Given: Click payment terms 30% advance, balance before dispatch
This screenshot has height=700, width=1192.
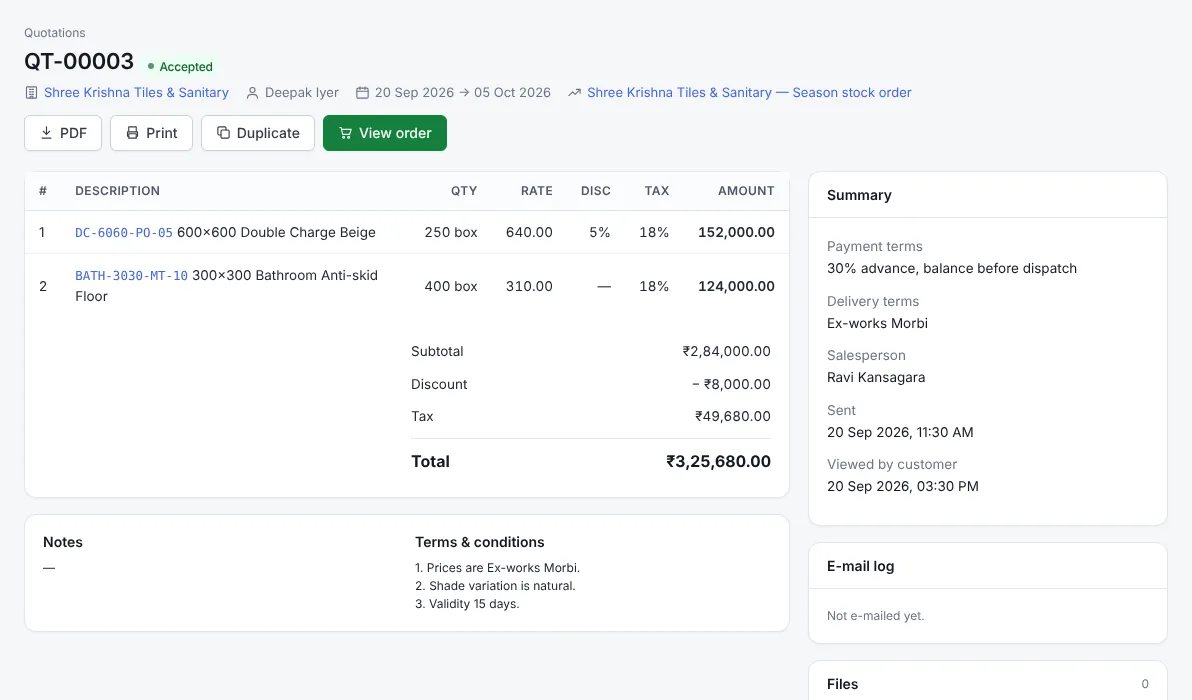Looking at the screenshot, I should coord(952,268).
